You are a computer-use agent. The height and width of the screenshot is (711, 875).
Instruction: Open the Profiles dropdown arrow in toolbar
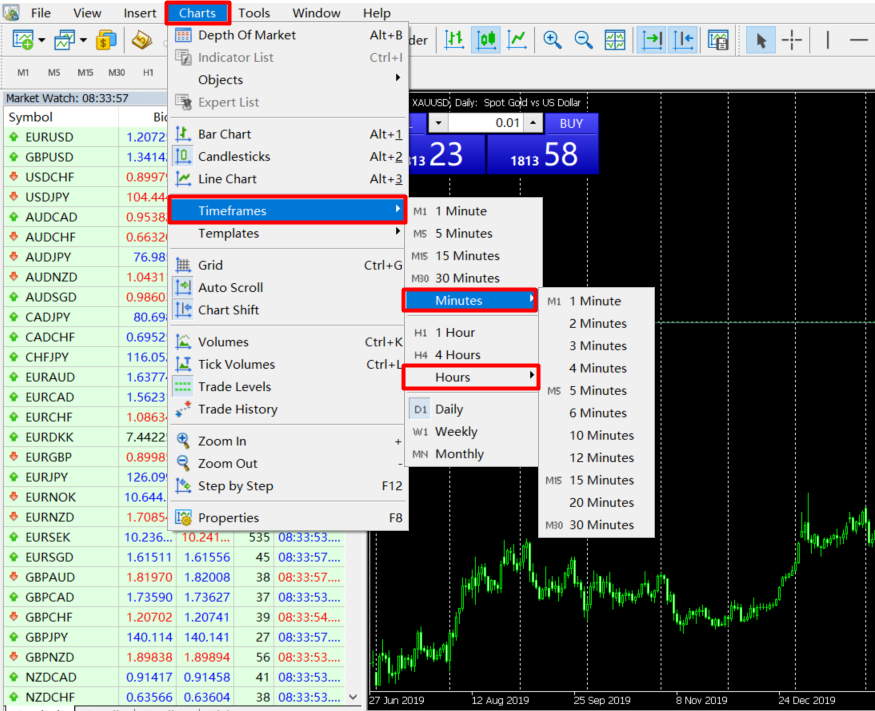click(x=84, y=41)
